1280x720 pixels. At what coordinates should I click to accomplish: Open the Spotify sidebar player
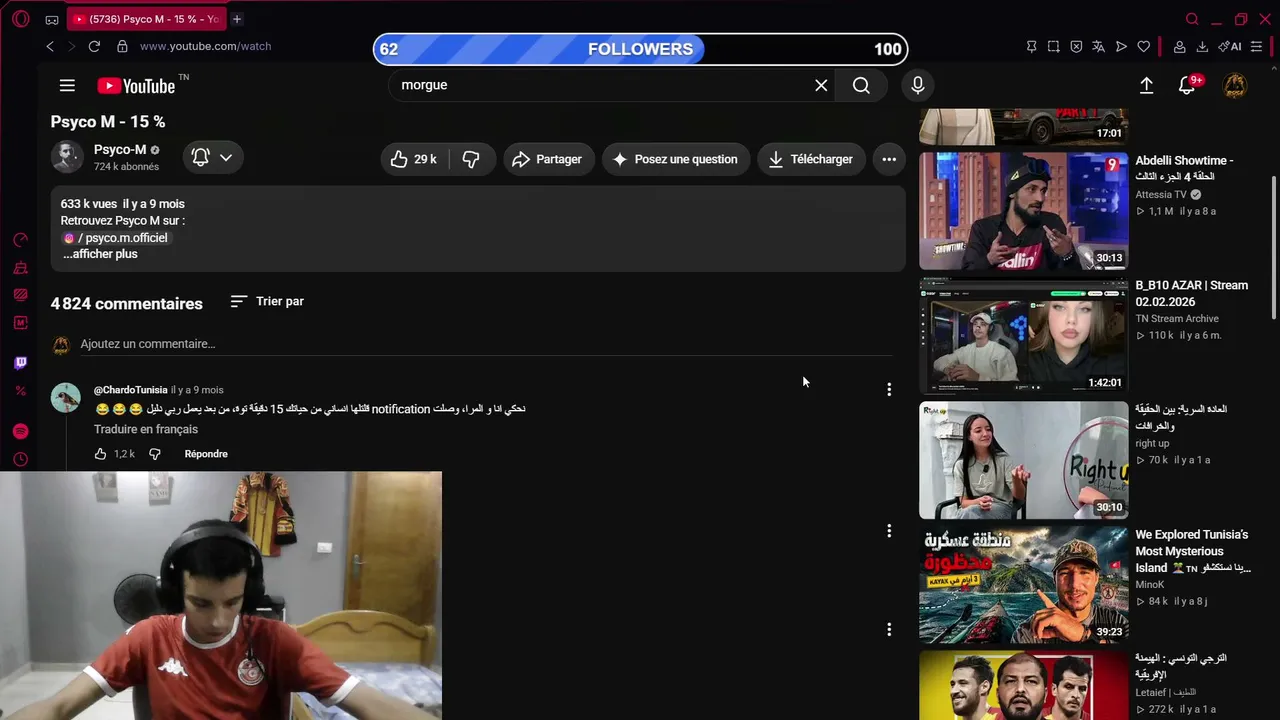point(20,431)
